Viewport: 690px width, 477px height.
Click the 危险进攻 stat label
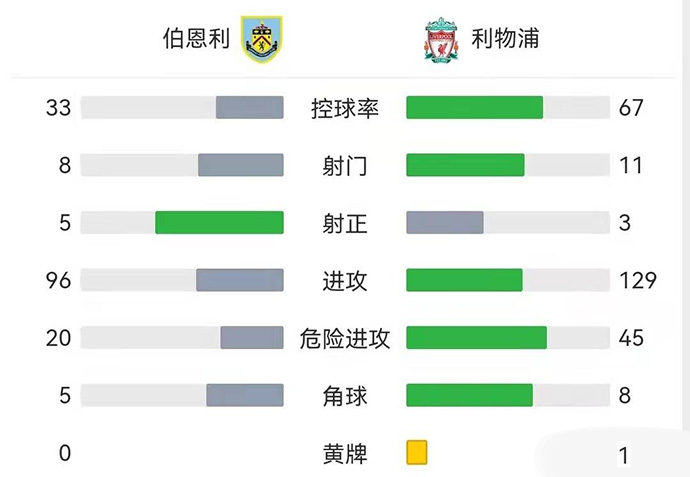coord(345,338)
